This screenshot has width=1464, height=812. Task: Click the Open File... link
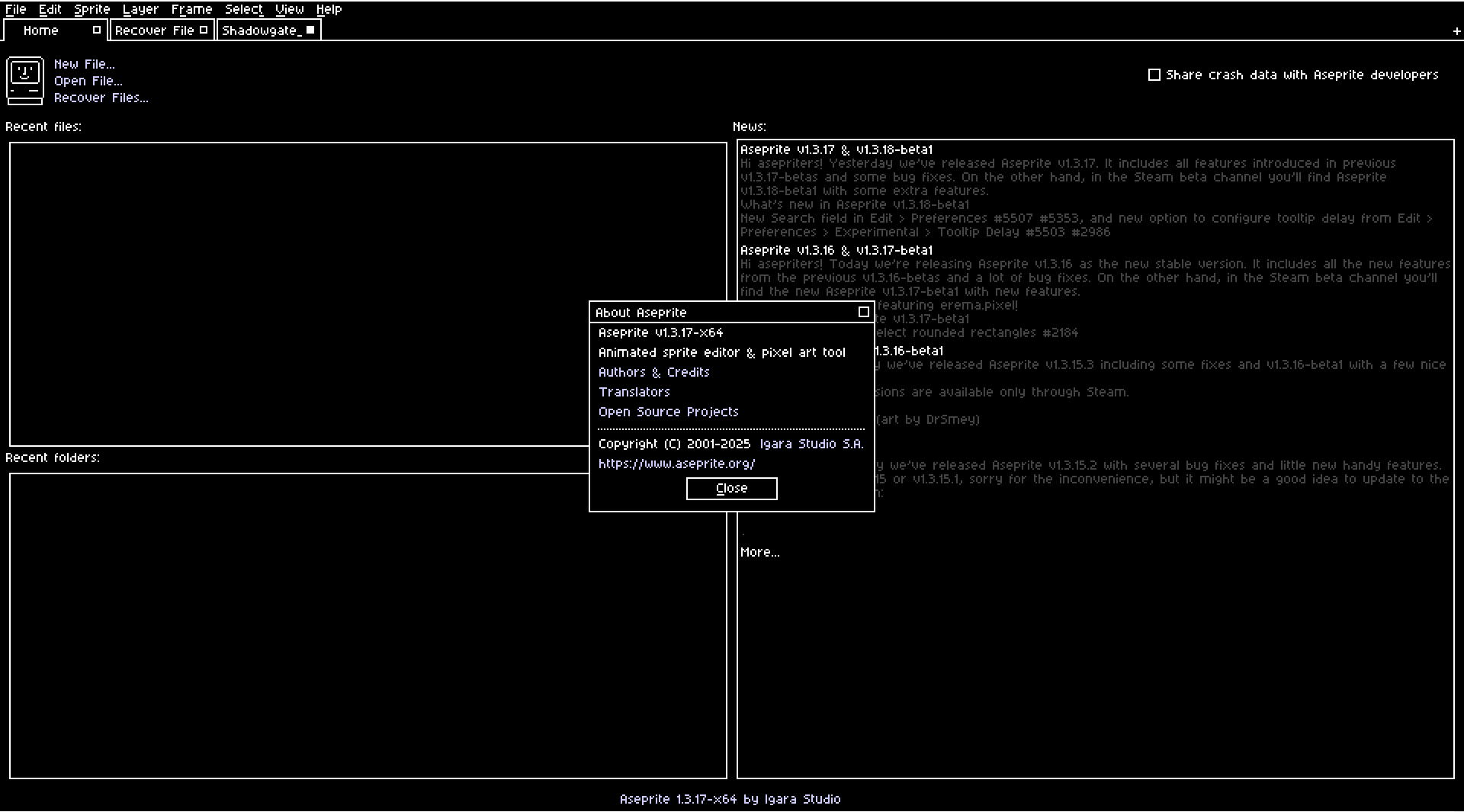click(x=88, y=81)
